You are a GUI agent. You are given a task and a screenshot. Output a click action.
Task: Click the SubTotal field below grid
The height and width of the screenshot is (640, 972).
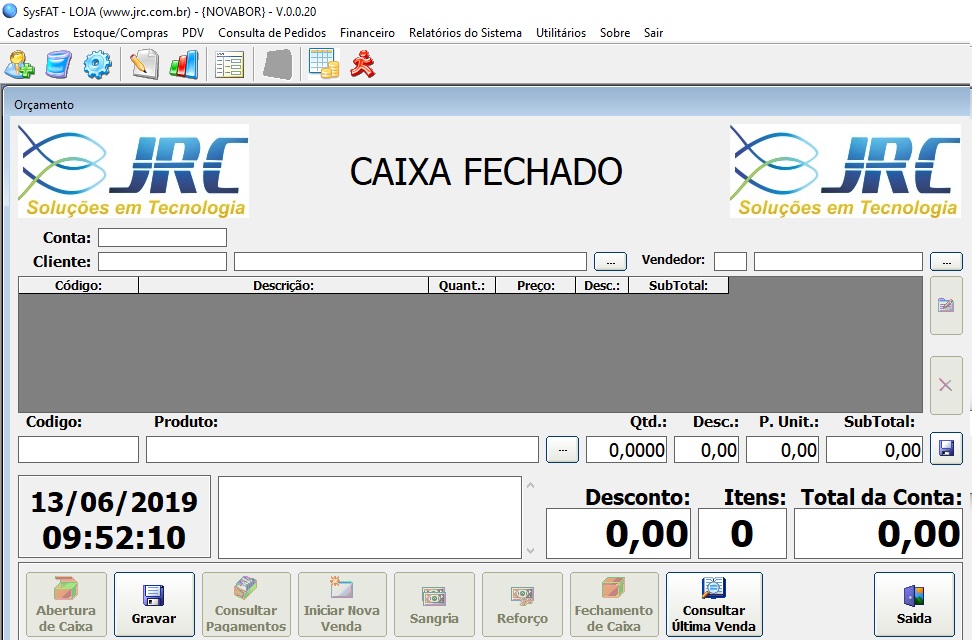[874, 450]
